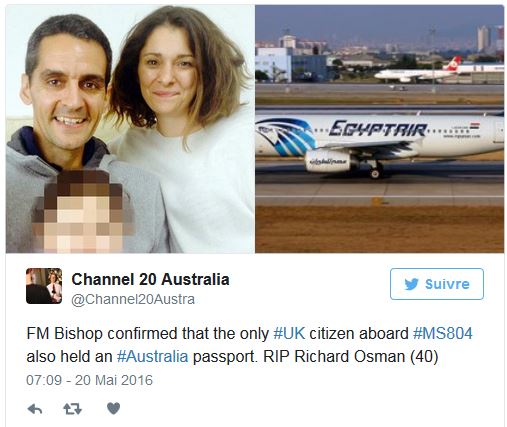The width and height of the screenshot is (507, 427).
Task: Open the #MS804 hashtag
Action: tap(443, 334)
